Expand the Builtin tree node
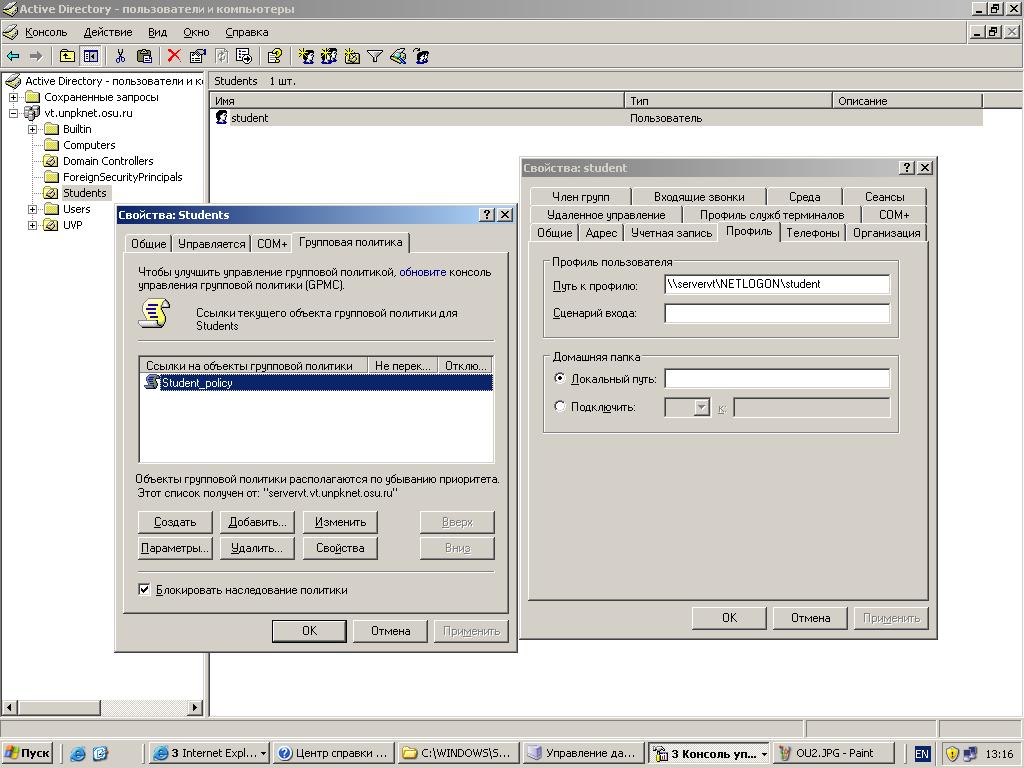The width and height of the screenshot is (1024, 768). pos(32,129)
